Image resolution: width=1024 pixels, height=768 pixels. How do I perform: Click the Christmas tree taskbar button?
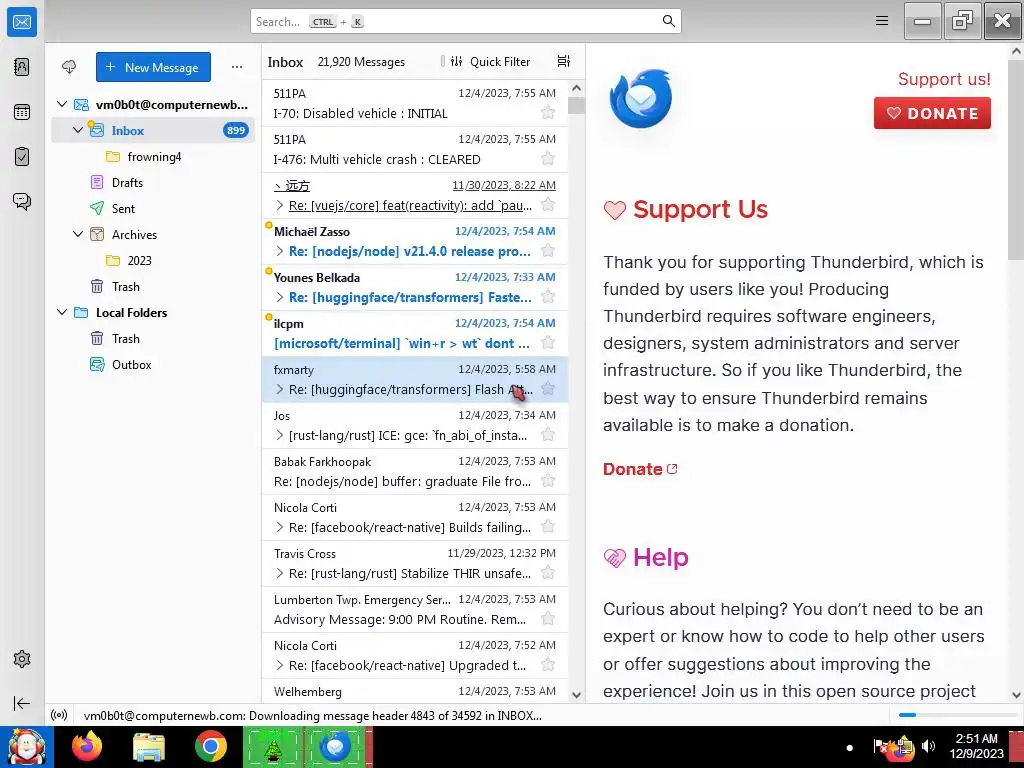[273, 747]
